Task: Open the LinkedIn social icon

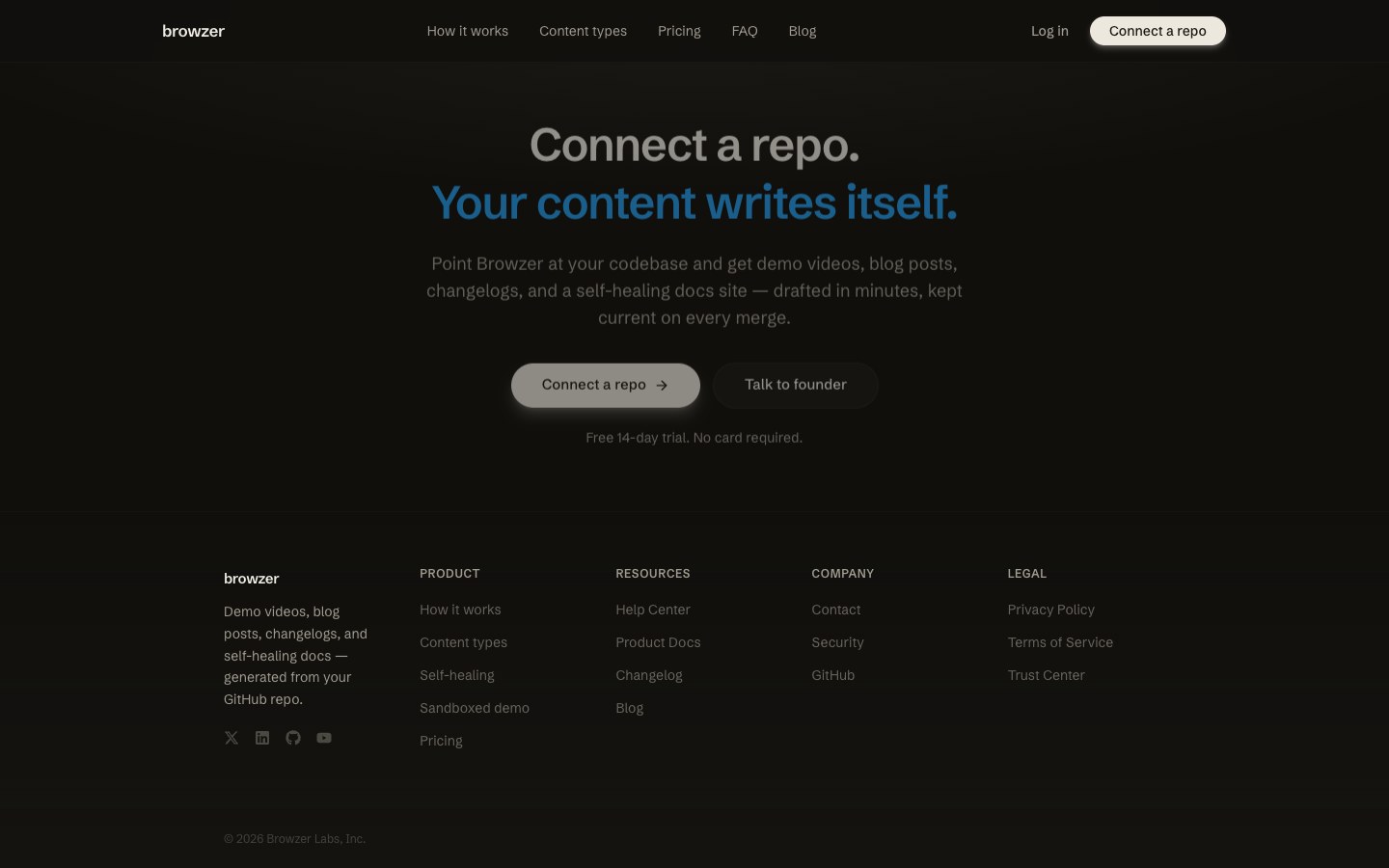Action: (x=262, y=738)
